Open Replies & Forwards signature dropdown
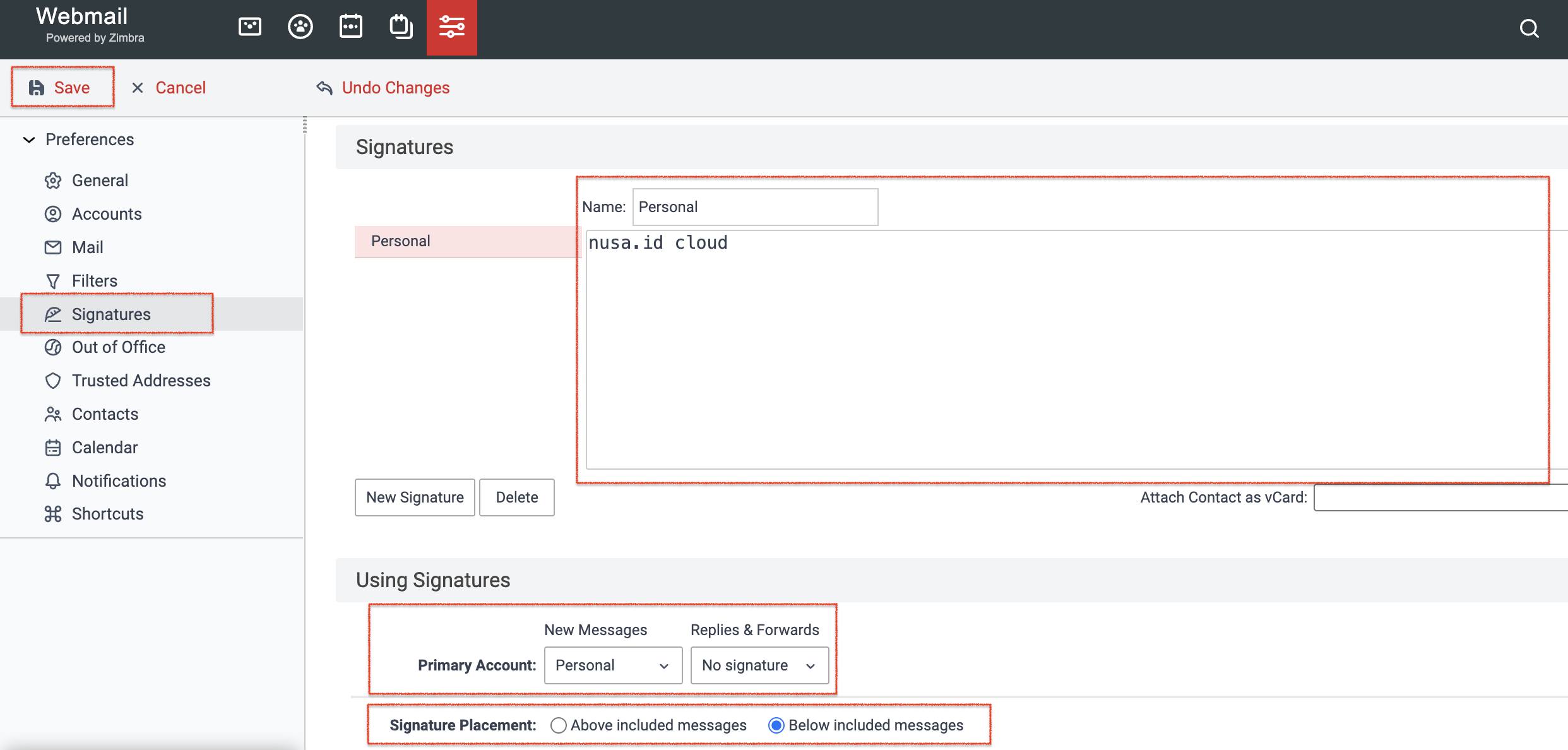The image size is (1568, 750). 760,665
